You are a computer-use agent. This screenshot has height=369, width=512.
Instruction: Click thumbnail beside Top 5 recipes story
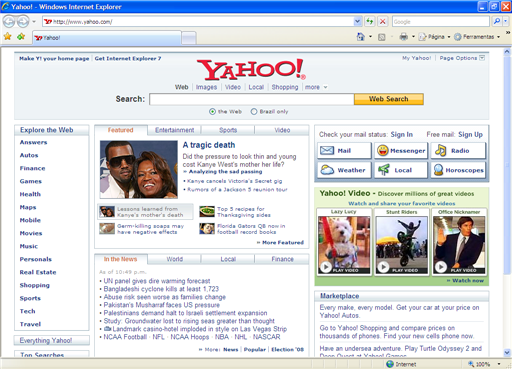point(207,212)
